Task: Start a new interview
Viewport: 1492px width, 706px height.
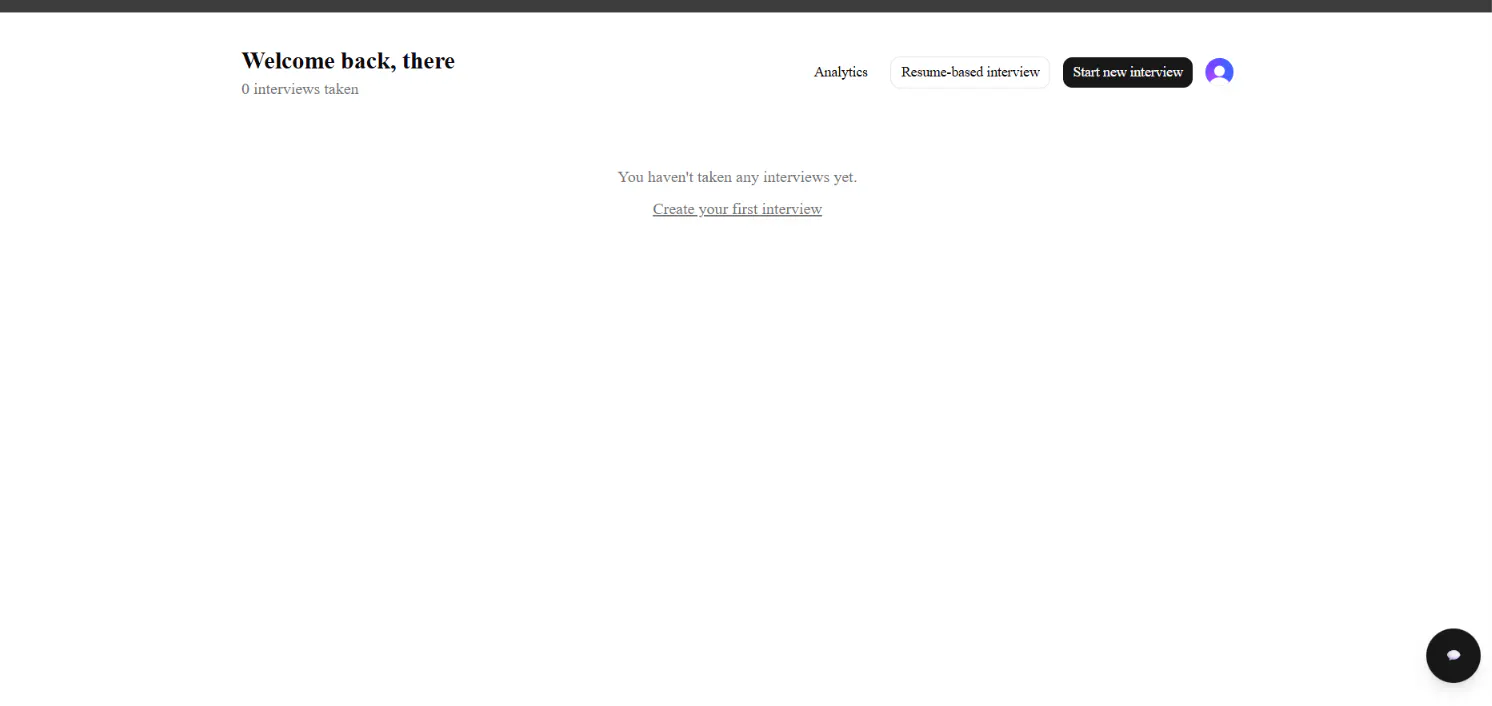Action: 1127,72
